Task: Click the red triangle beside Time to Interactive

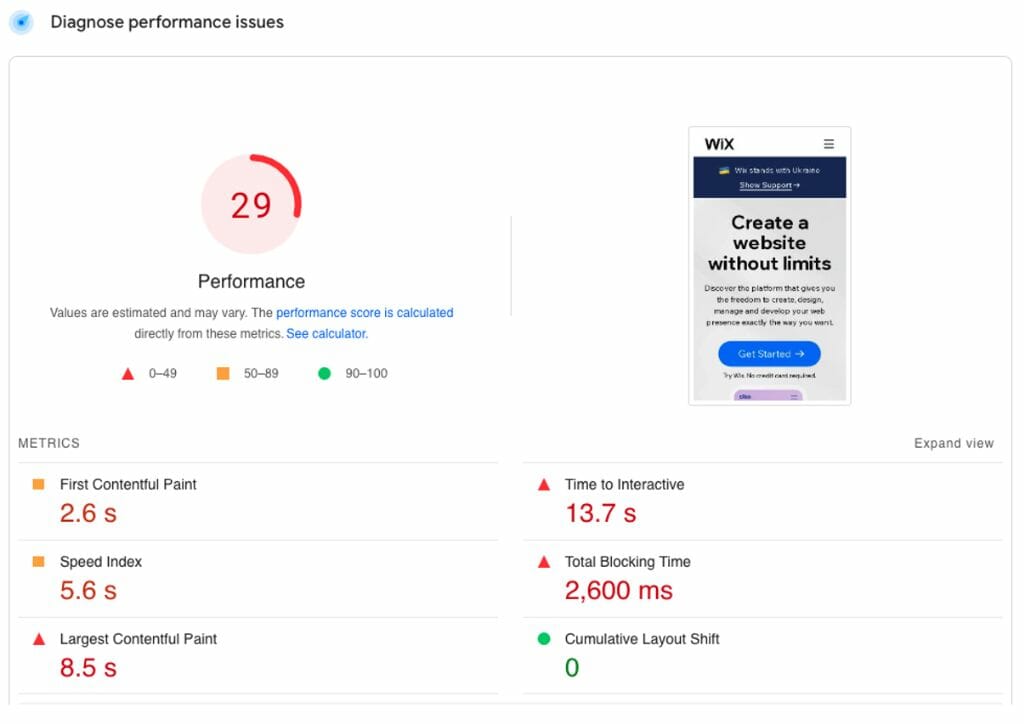Action: tap(544, 484)
